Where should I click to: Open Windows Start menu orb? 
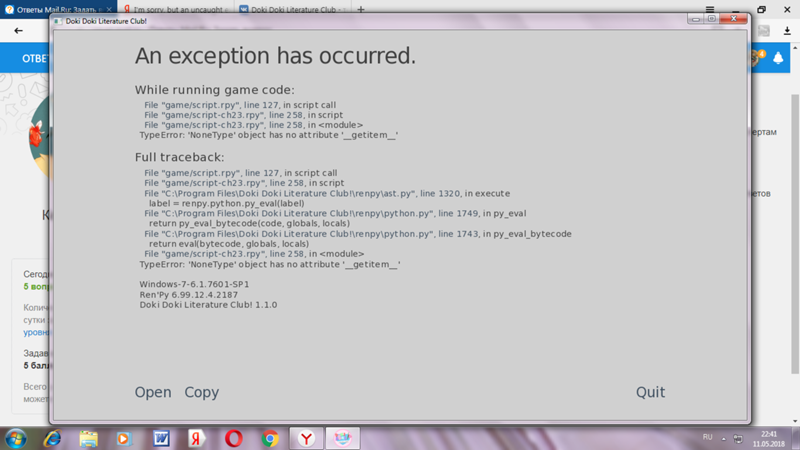click(x=16, y=439)
